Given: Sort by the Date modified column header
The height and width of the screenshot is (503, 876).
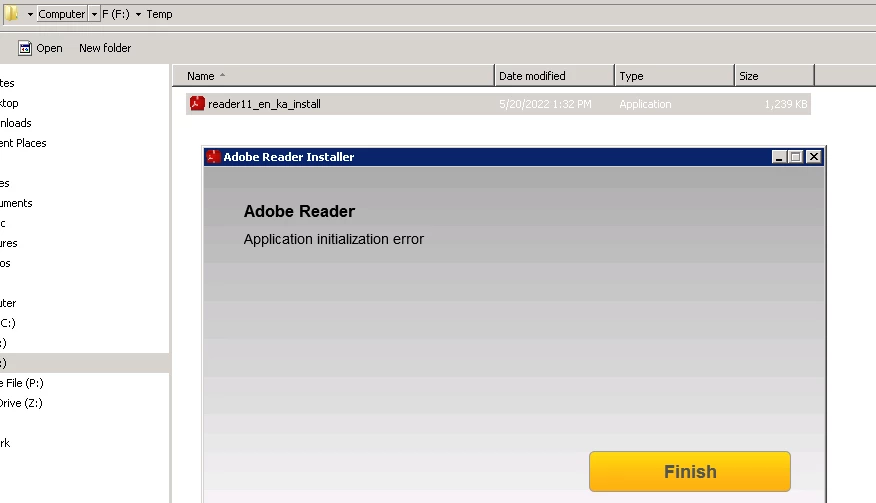Looking at the screenshot, I should [554, 75].
